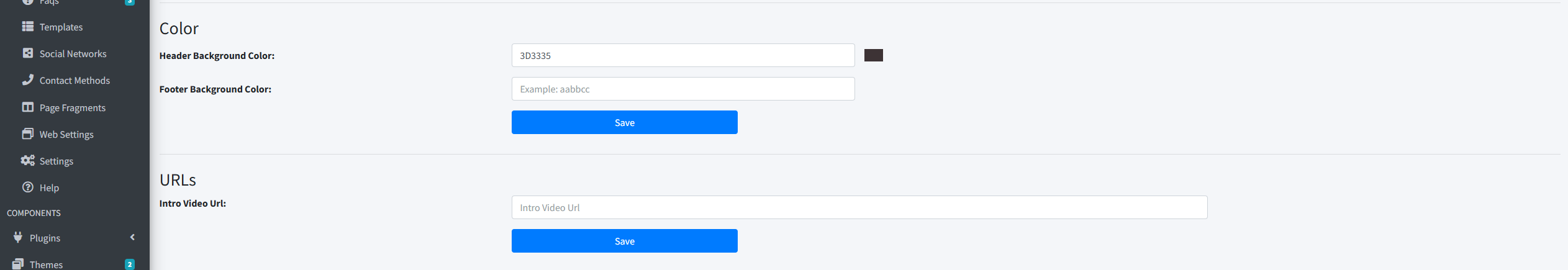
Task: Click the Plugins plug icon
Action: [x=18, y=238]
